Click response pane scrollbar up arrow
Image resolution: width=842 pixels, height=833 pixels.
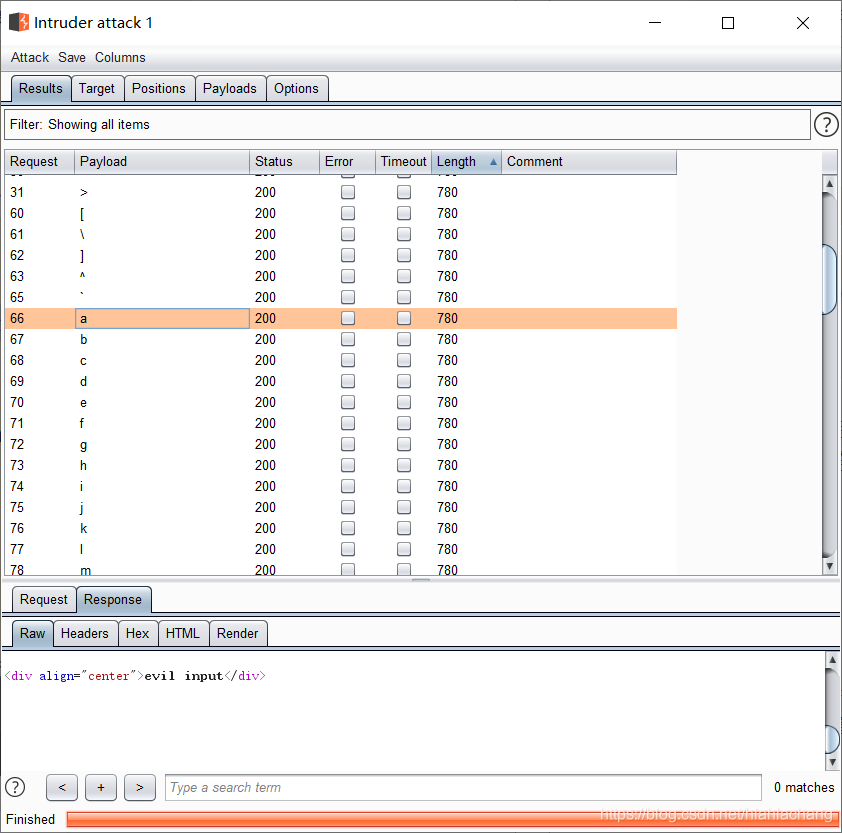(x=832, y=660)
